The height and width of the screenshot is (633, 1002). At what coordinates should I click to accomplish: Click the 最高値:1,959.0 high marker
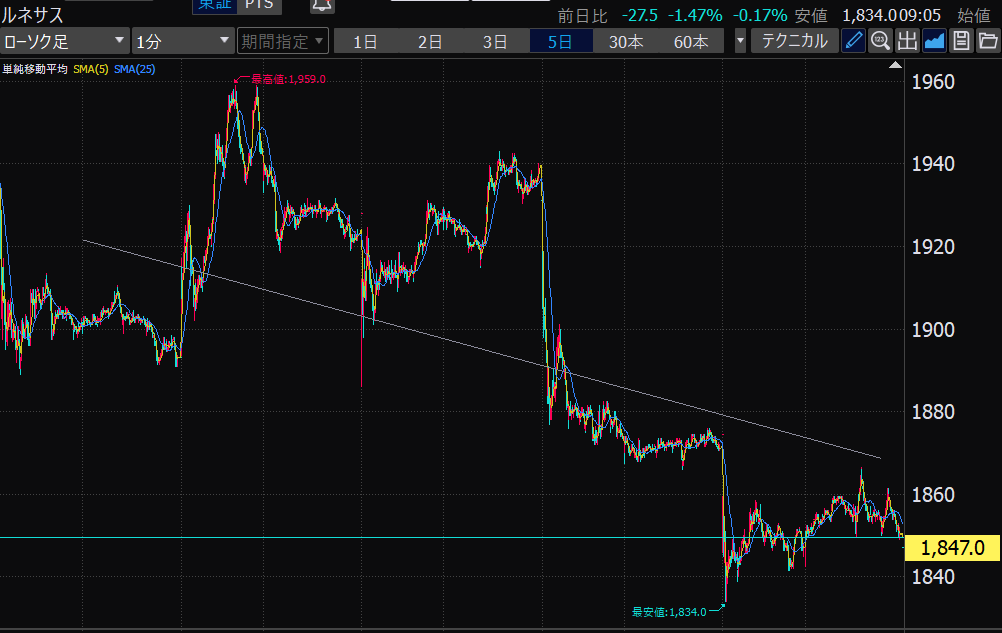[288, 79]
